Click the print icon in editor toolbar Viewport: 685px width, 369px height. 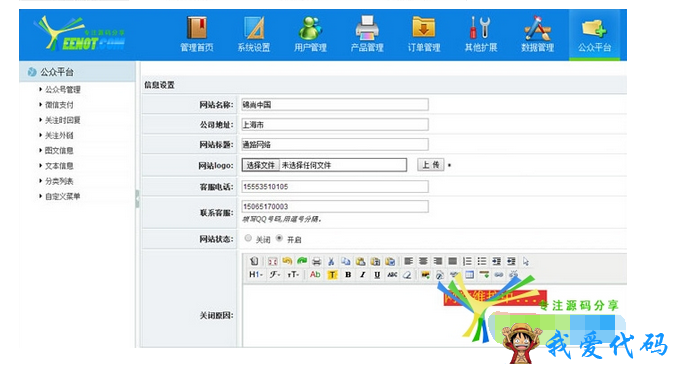317,261
